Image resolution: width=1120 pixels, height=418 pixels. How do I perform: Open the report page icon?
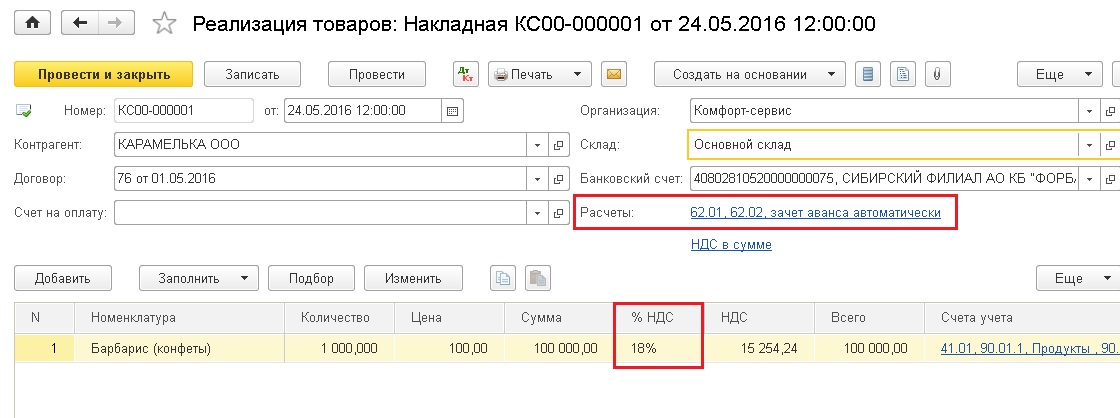903,74
